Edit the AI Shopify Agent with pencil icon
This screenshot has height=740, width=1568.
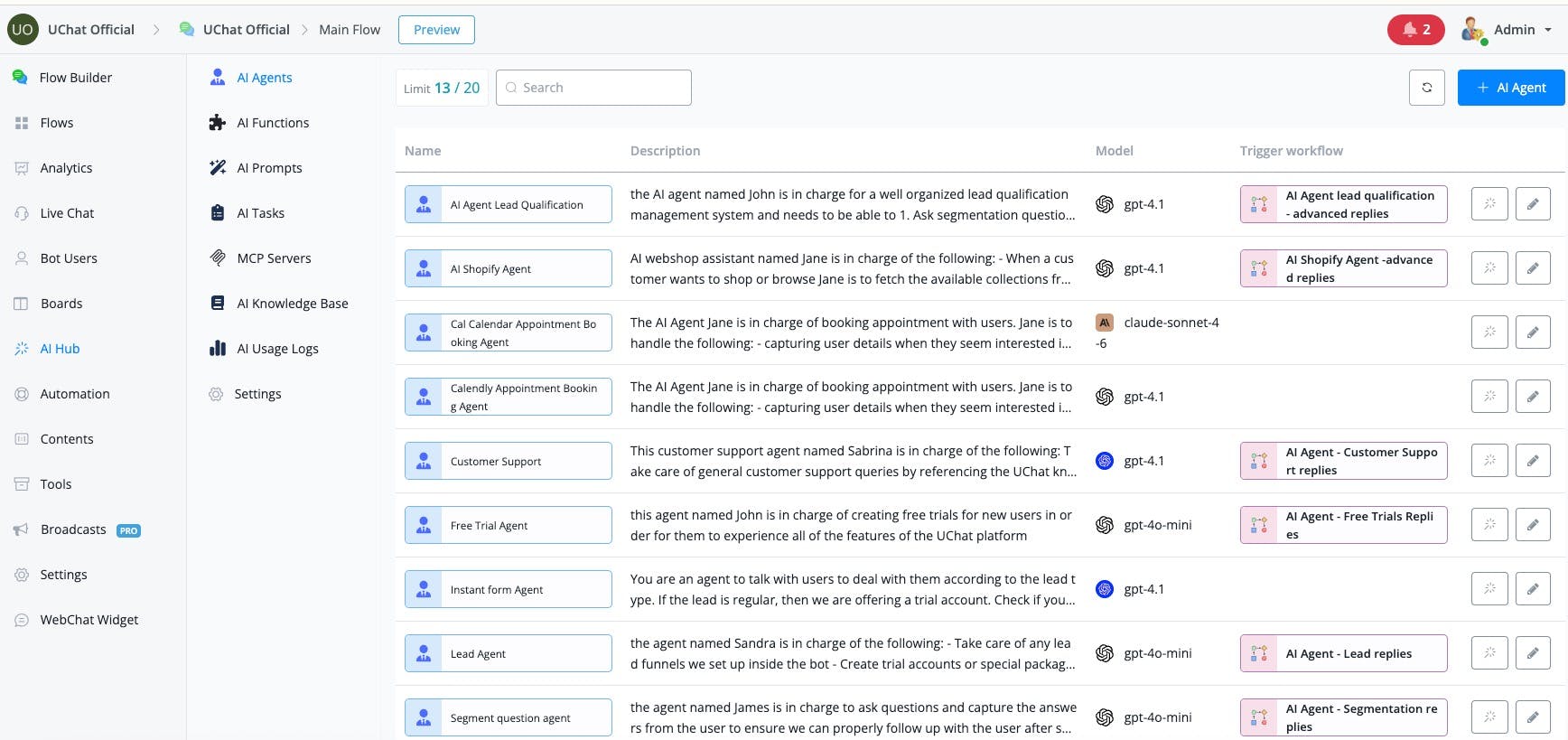pyautogui.click(x=1533, y=268)
